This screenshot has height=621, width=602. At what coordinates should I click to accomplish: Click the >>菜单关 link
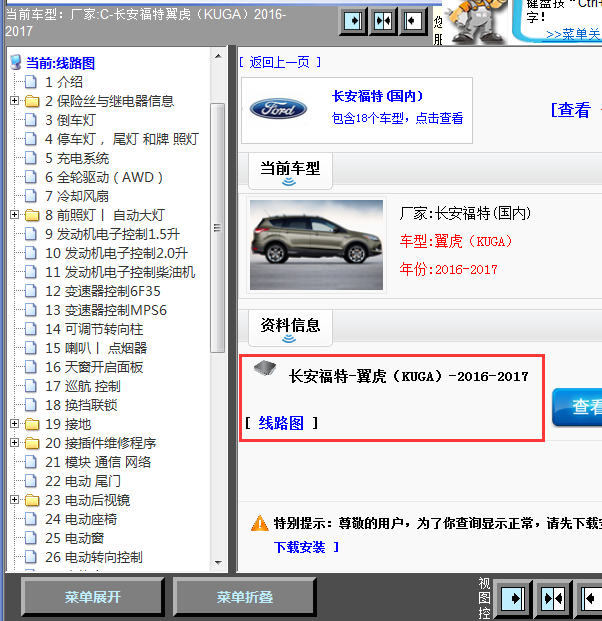(x=573, y=34)
